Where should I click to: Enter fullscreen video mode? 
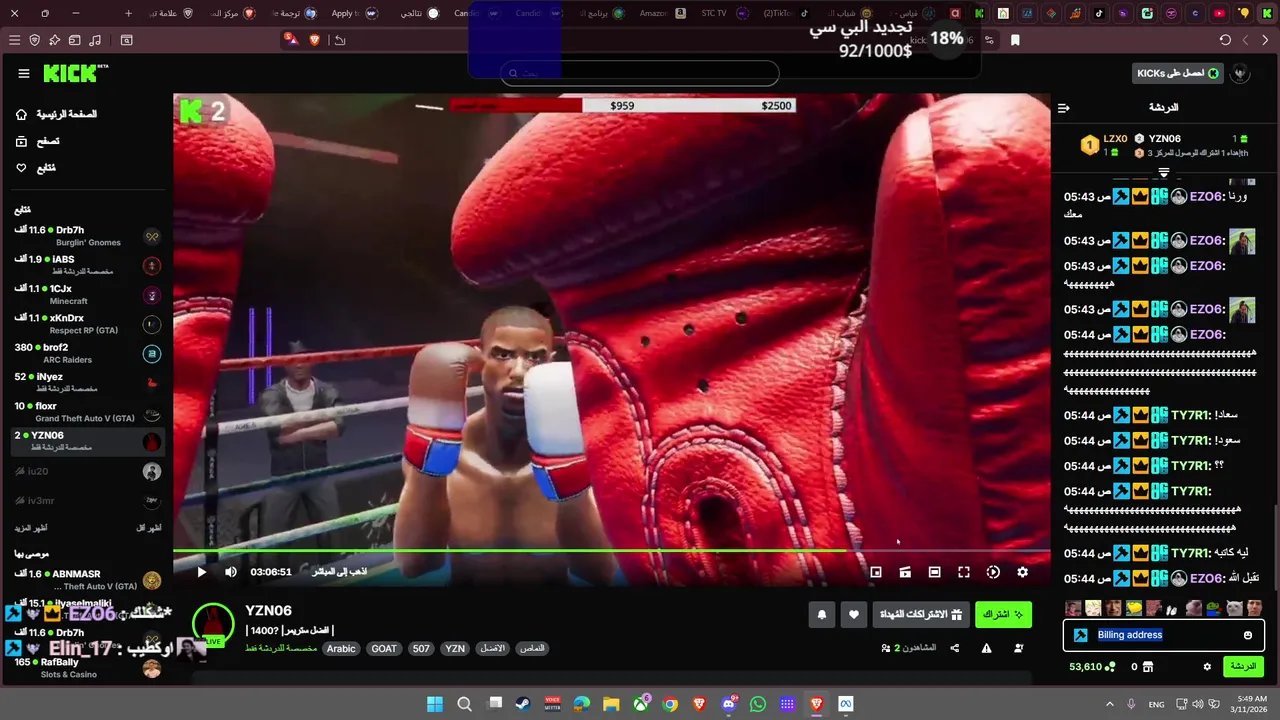964,572
